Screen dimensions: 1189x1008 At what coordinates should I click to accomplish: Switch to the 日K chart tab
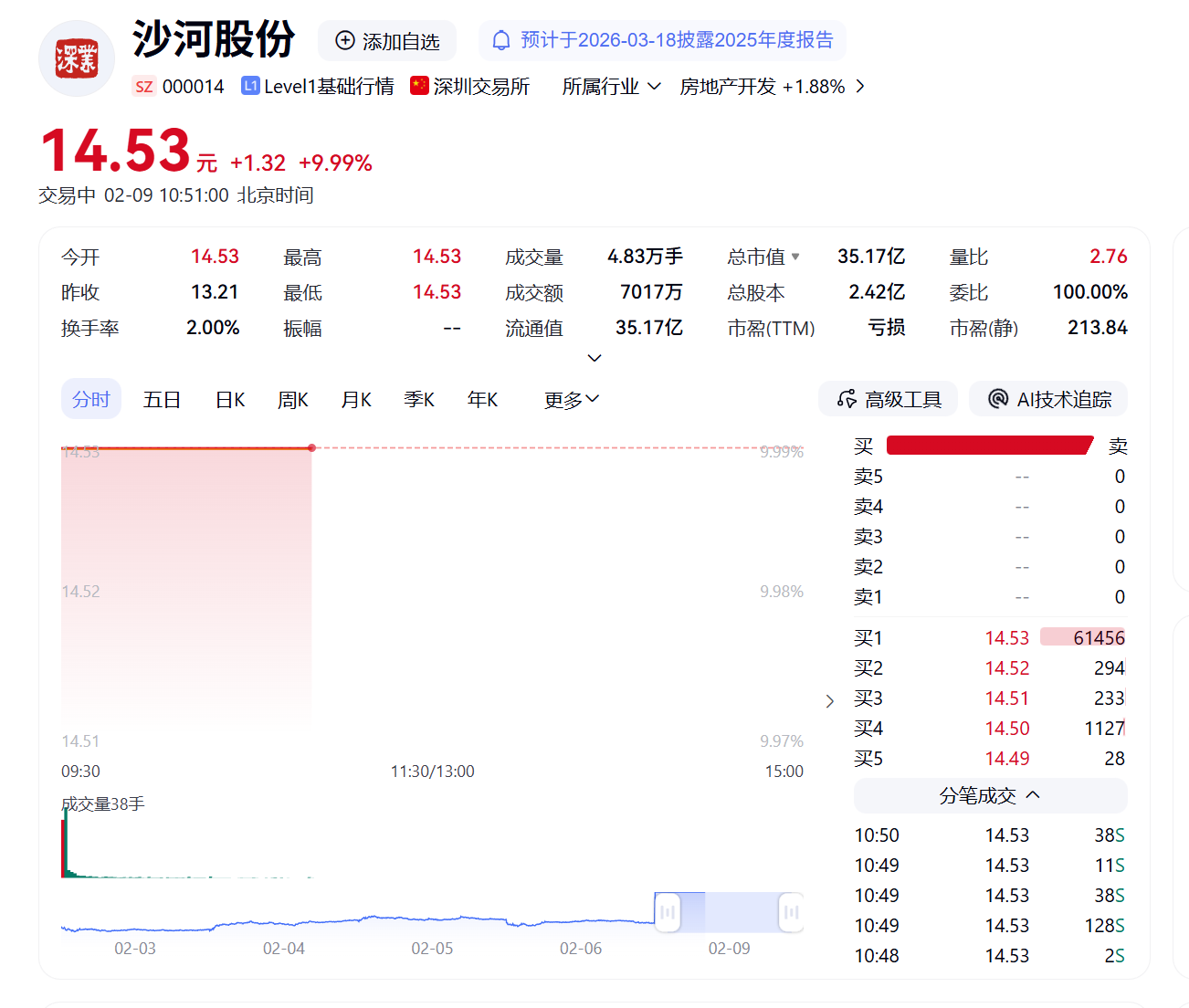[x=230, y=400]
